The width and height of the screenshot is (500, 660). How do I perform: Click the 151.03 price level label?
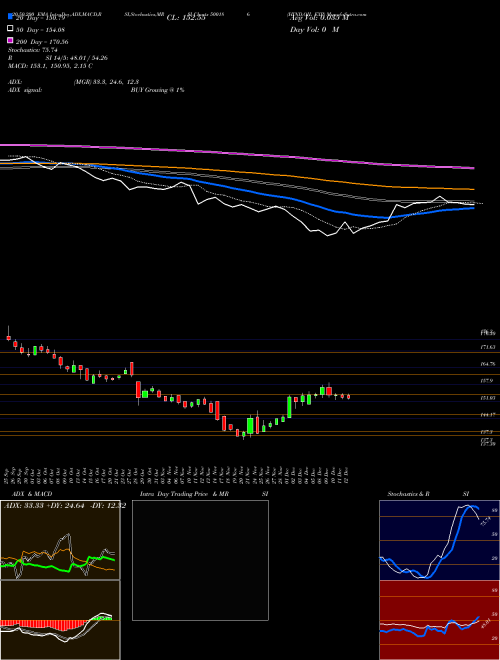tap(487, 397)
